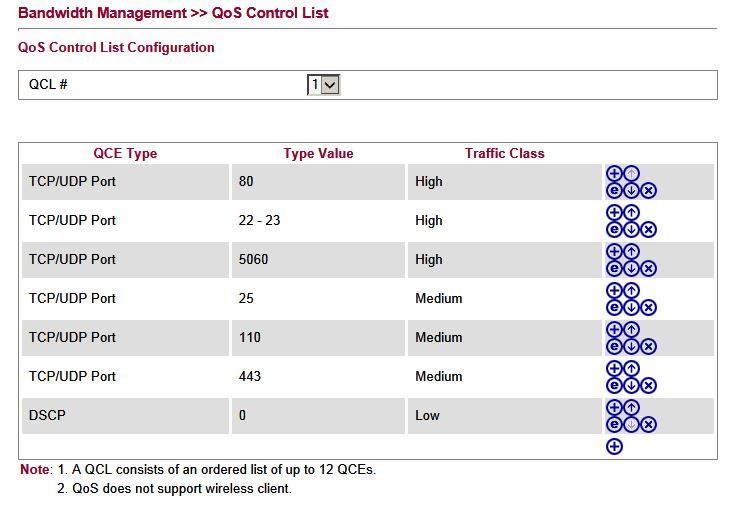Click the Traffic Class column header
Image resolution: width=743 pixels, height=506 pixels.
[x=504, y=153]
